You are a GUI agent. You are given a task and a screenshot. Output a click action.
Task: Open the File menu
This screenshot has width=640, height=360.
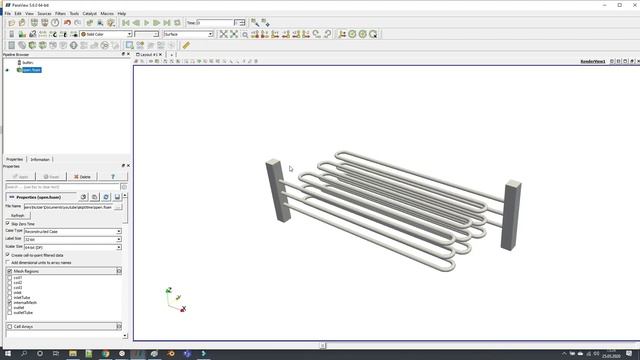coord(8,13)
